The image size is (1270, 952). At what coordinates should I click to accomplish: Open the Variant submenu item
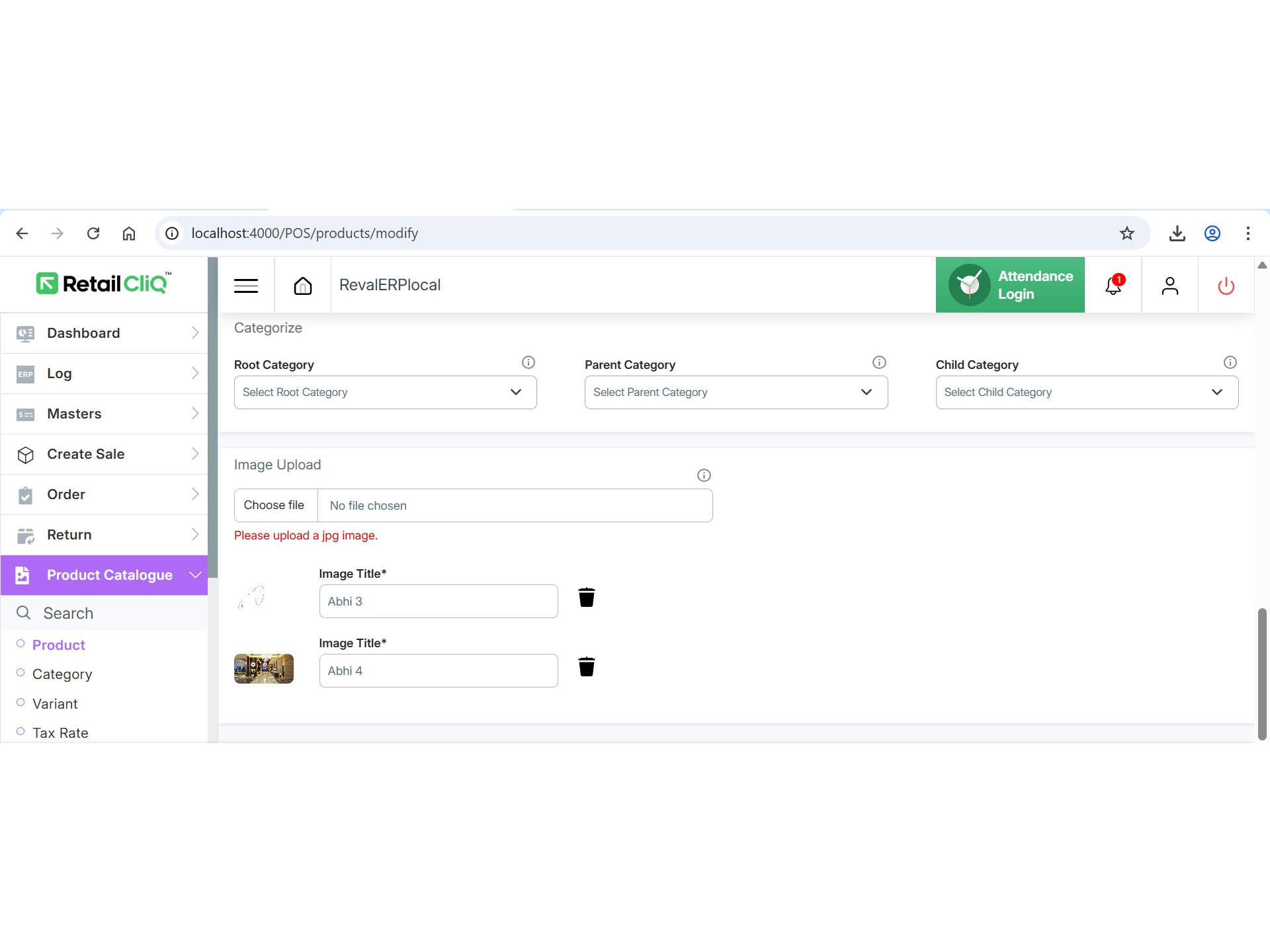point(55,704)
